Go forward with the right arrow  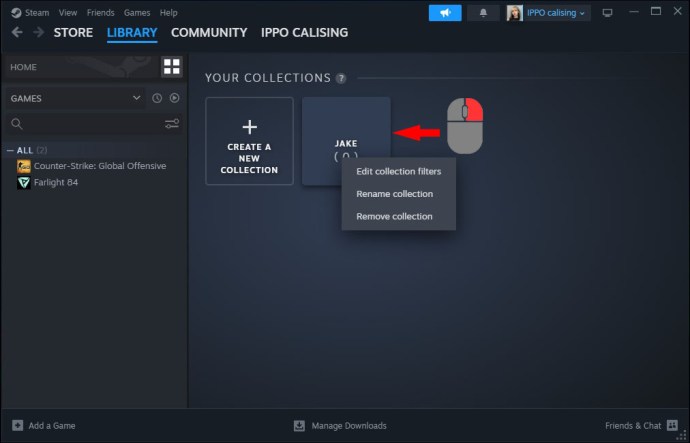pos(39,32)
